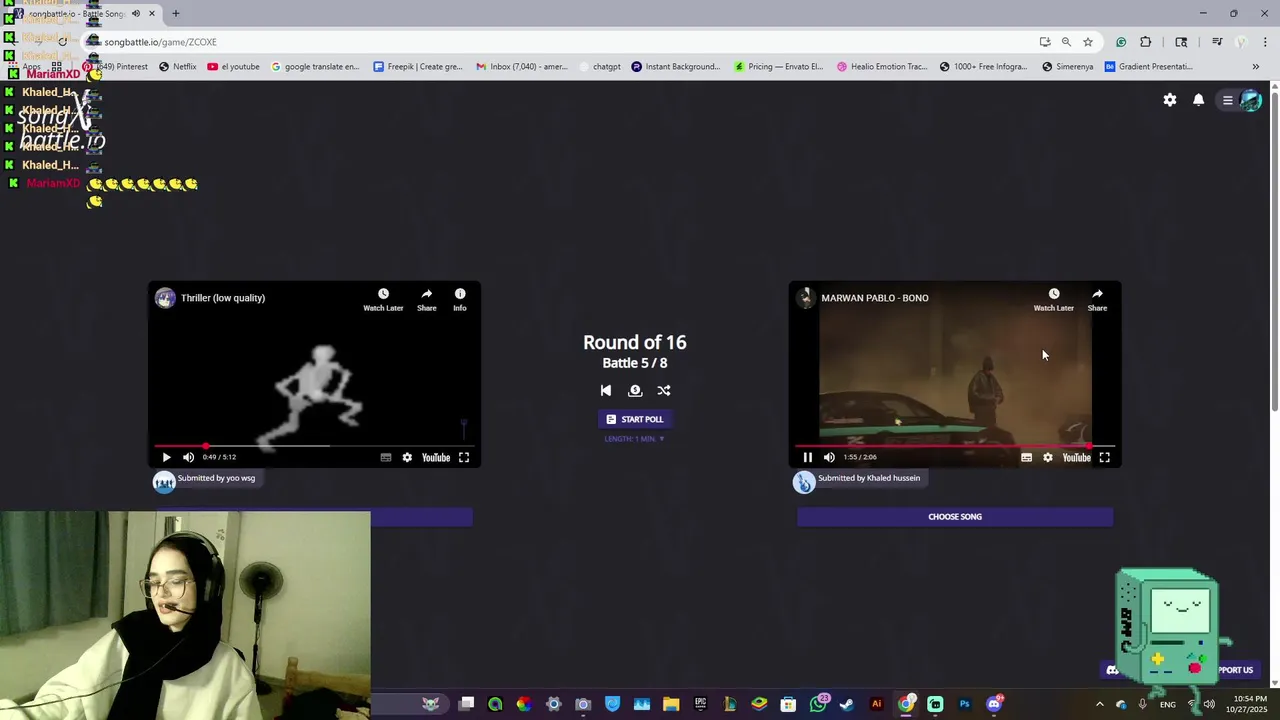Pause the MARWAN PABLO - BONO video
The width and height of the screenshot is (1280, 720).
(808, 457)
